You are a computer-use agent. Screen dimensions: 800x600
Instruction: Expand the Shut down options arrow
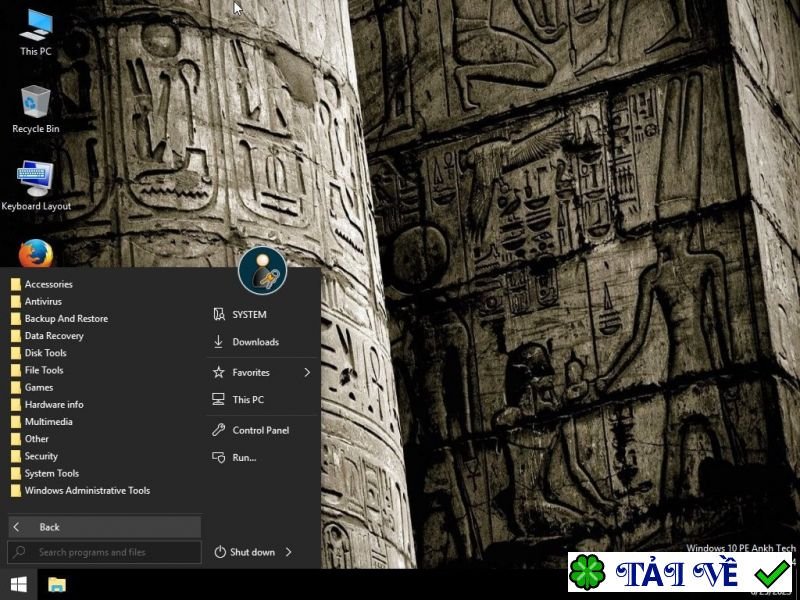pos(289,552)
